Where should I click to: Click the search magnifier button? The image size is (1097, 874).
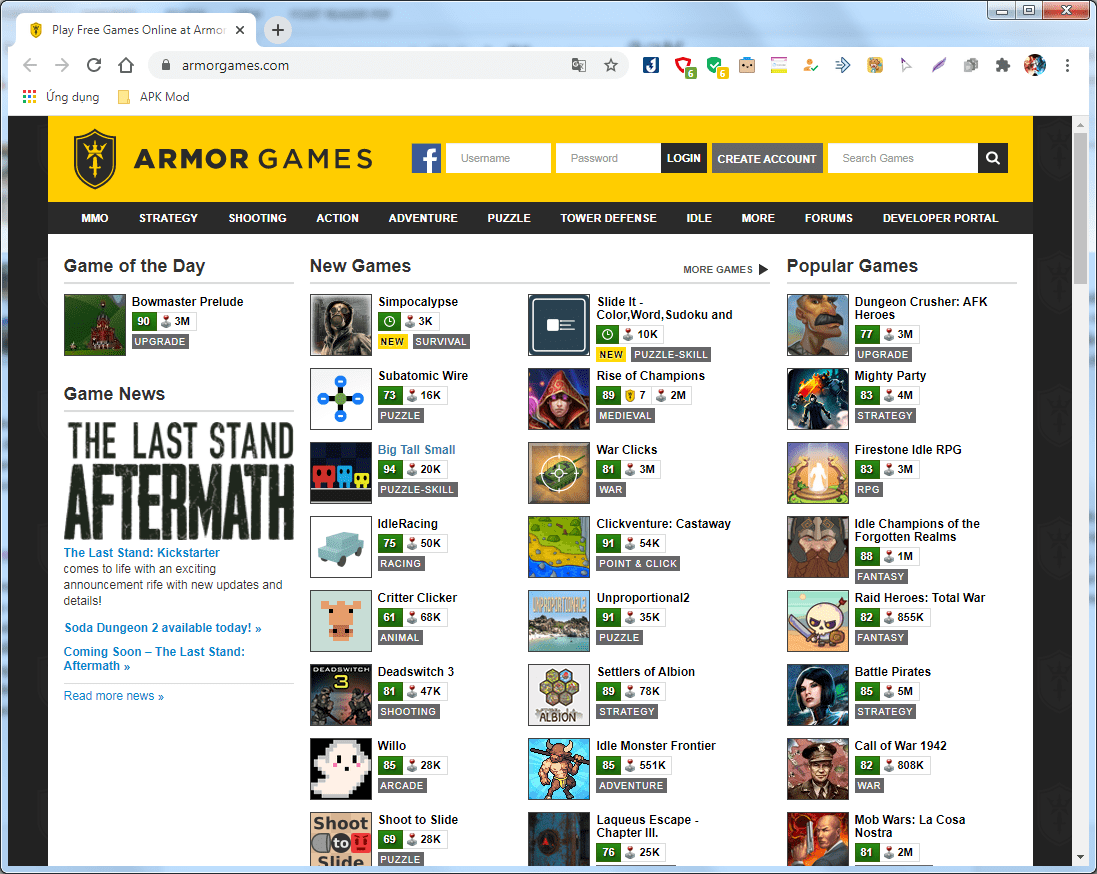992,158
